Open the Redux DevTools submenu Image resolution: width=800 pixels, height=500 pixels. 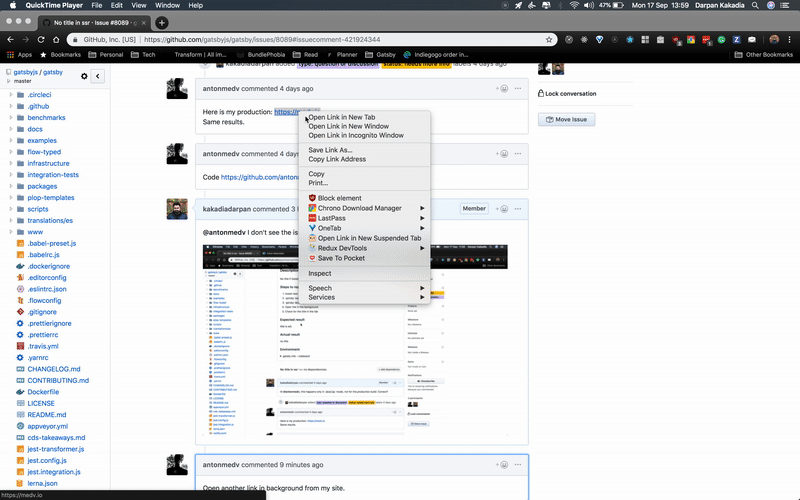tap(365, 248)
